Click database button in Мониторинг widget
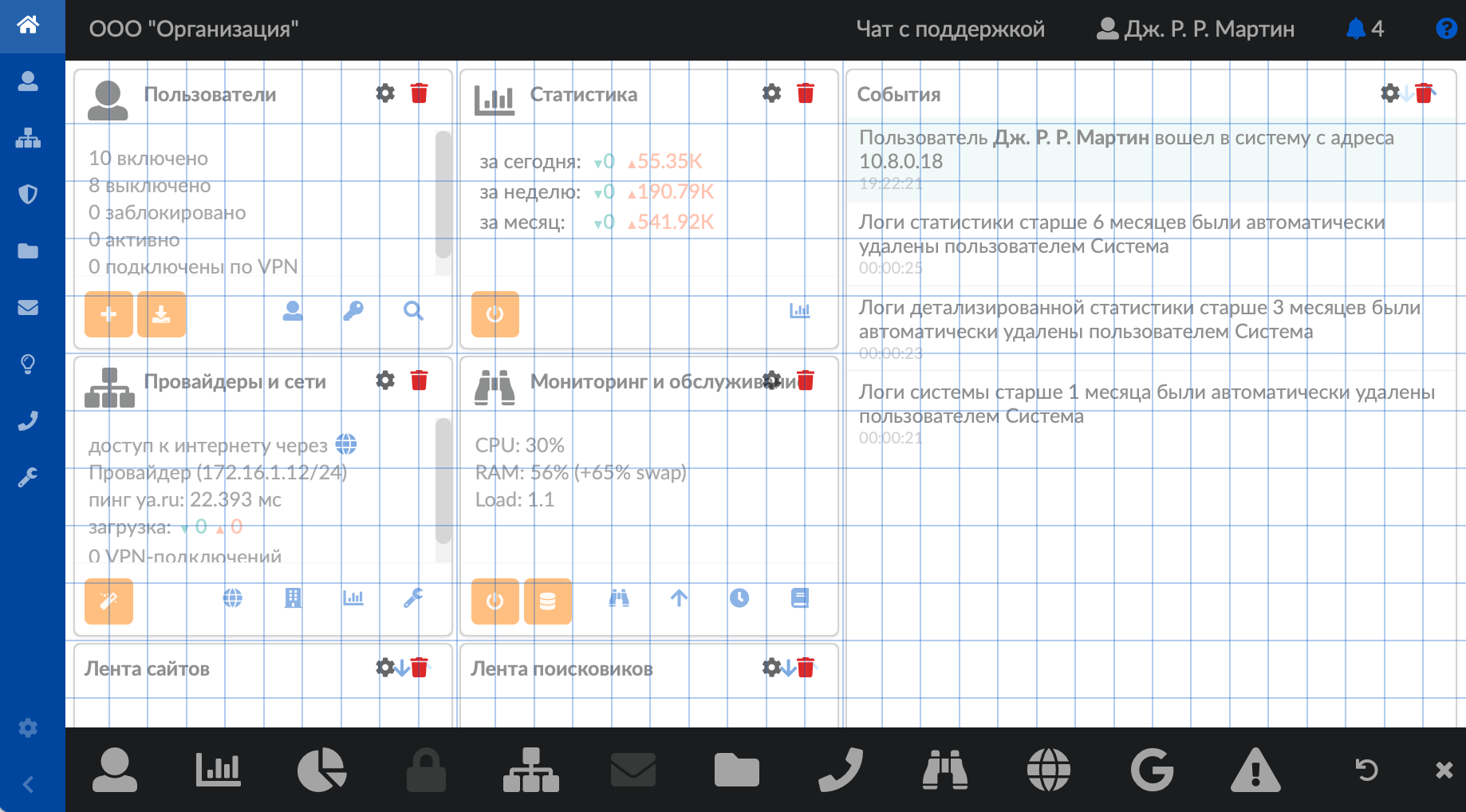1466x812 pixels. tap(548, 601)
